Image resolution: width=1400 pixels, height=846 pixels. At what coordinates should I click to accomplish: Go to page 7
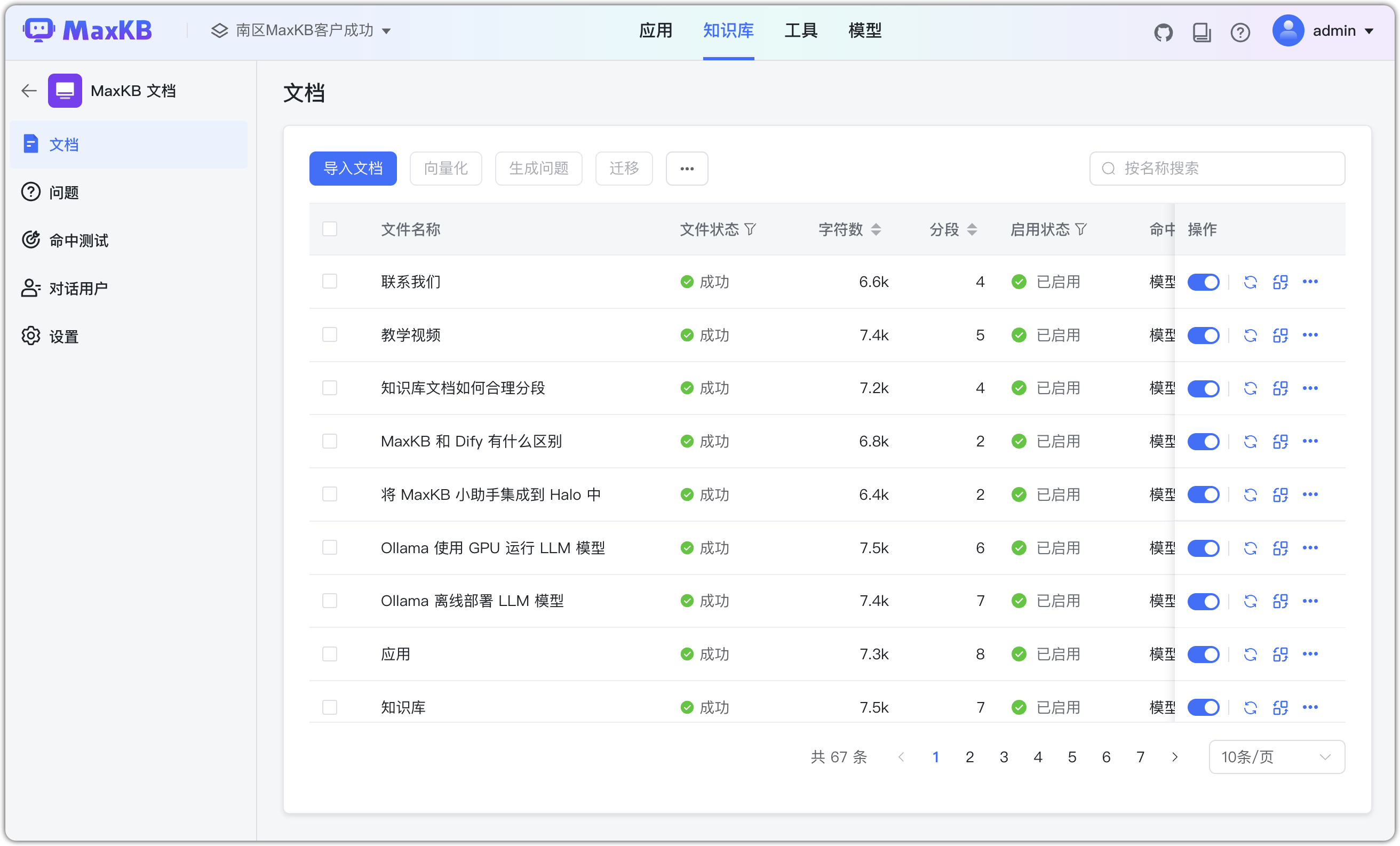(1140, 757)
